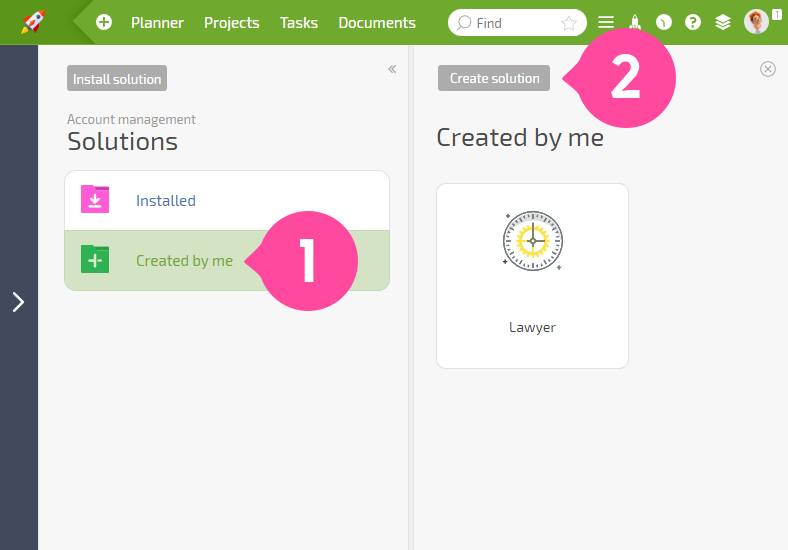Viewport: 788px width, 550px height.
Task: Expand the left sidebar with arrow chevron
Action: click(19, 302)
